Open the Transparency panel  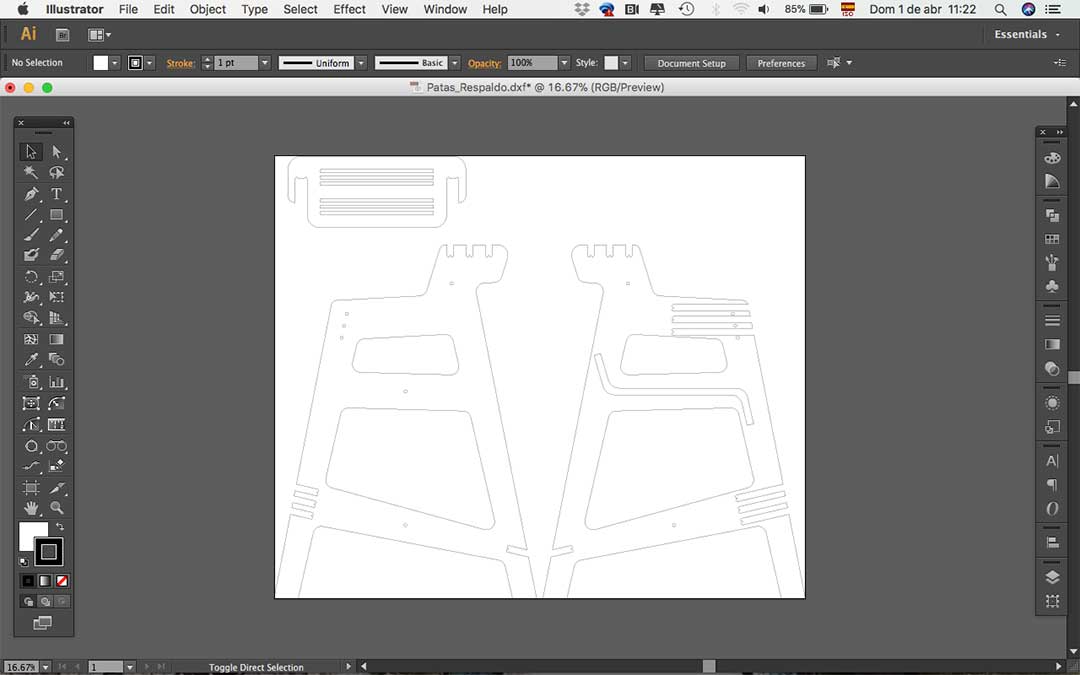tap(1052, 368)
